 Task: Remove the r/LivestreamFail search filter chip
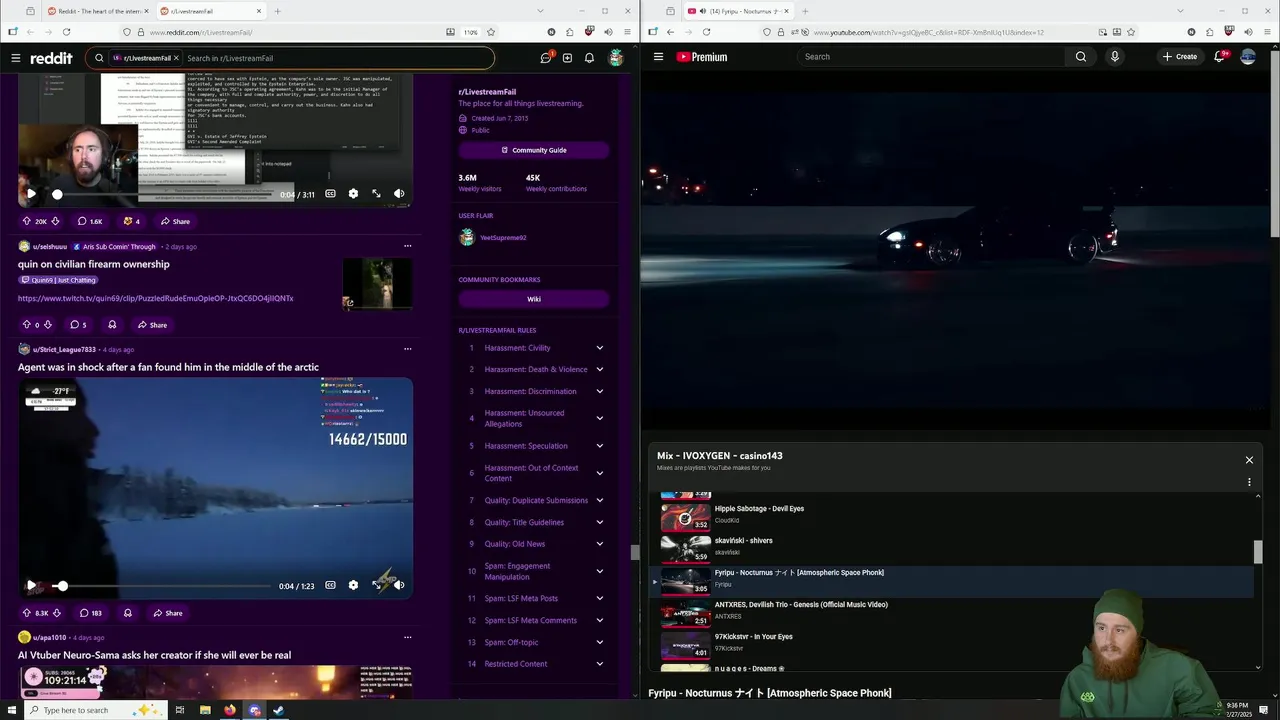176,58
